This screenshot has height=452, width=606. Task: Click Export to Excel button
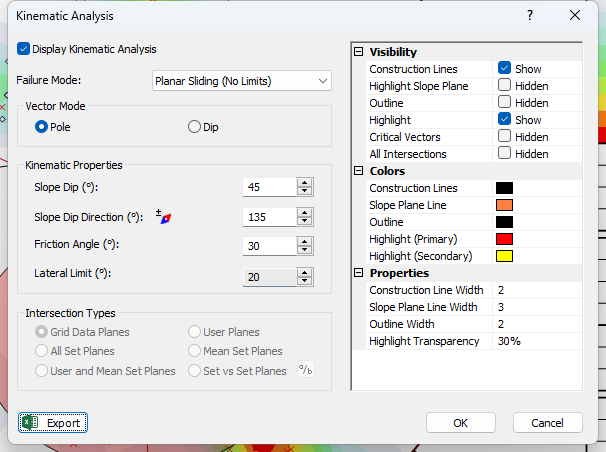[x=53, y=423]
